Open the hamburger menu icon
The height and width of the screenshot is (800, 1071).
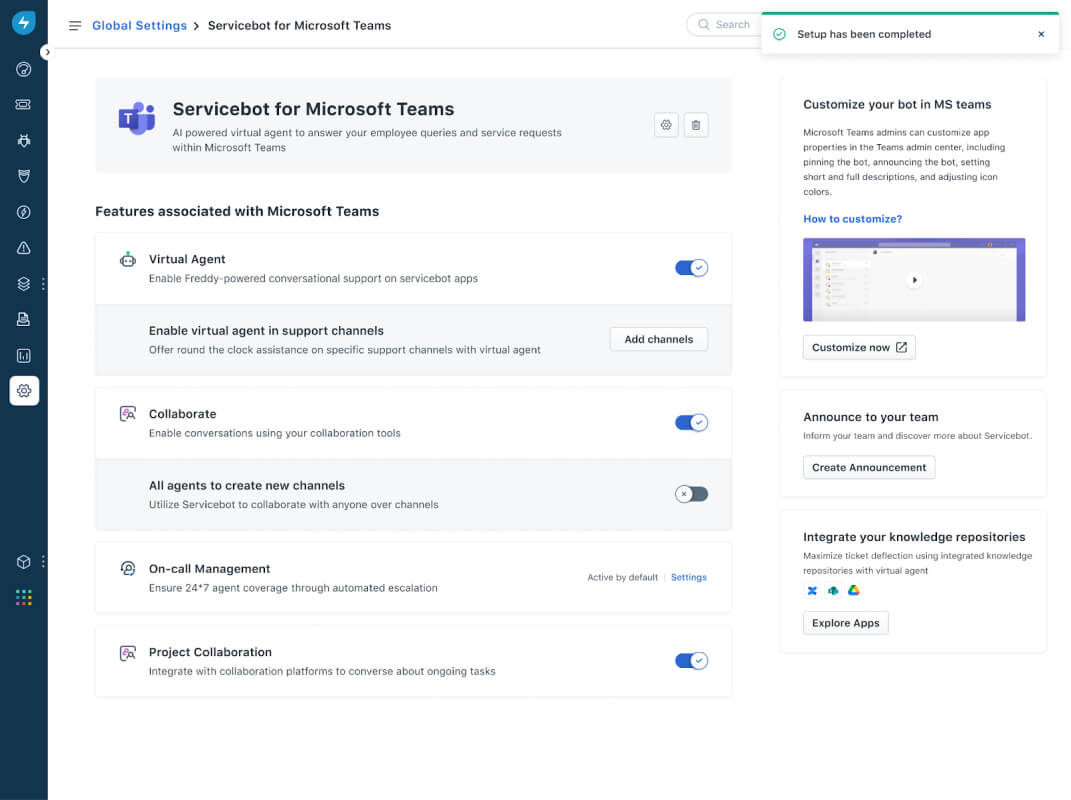coord(75,25)
